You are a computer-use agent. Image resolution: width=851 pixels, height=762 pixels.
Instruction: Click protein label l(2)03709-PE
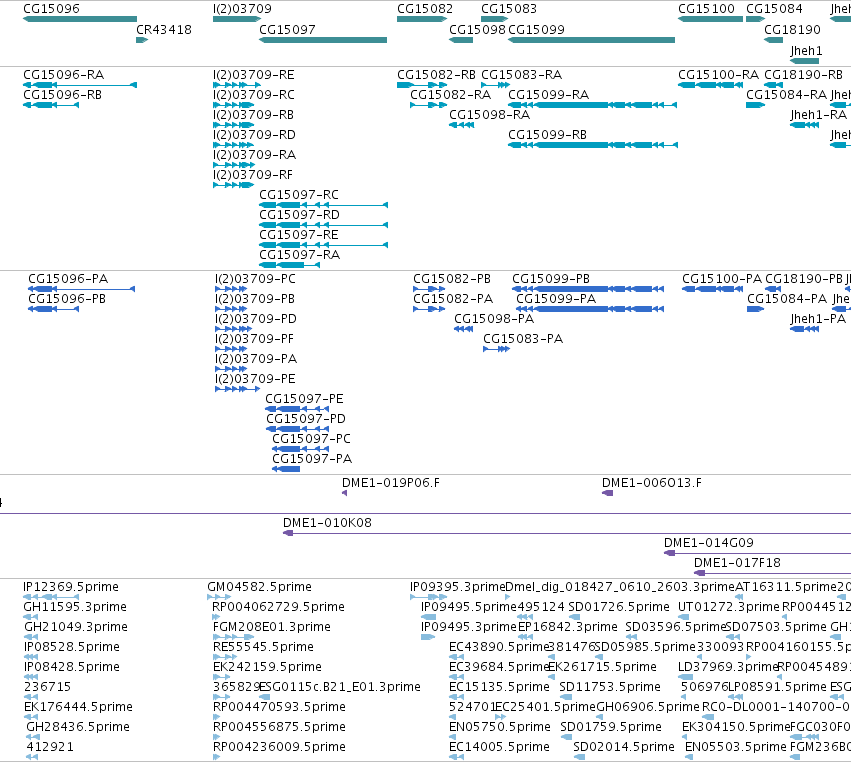coord(256,379)
